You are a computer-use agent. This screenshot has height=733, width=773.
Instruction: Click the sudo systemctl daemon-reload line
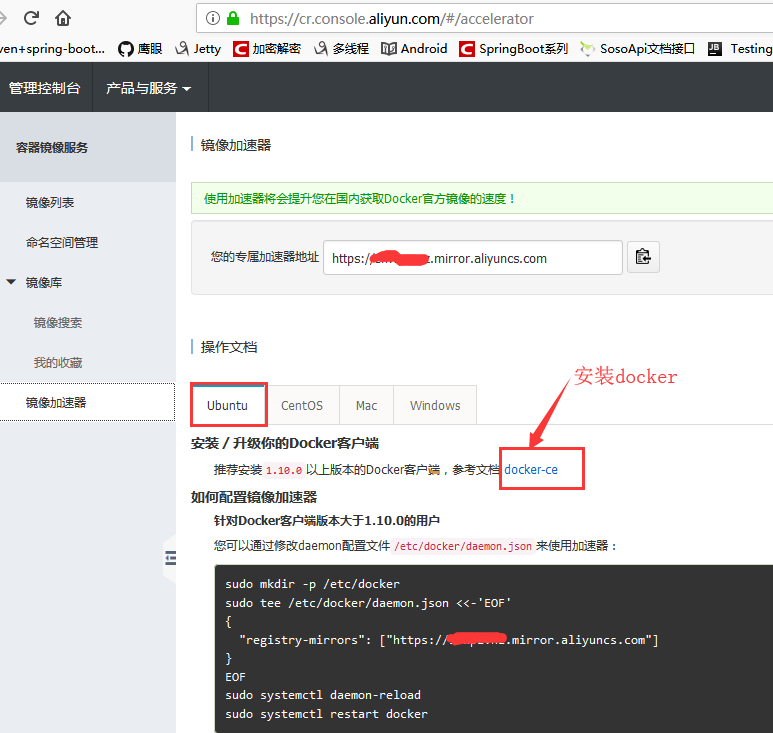(323, 695)
